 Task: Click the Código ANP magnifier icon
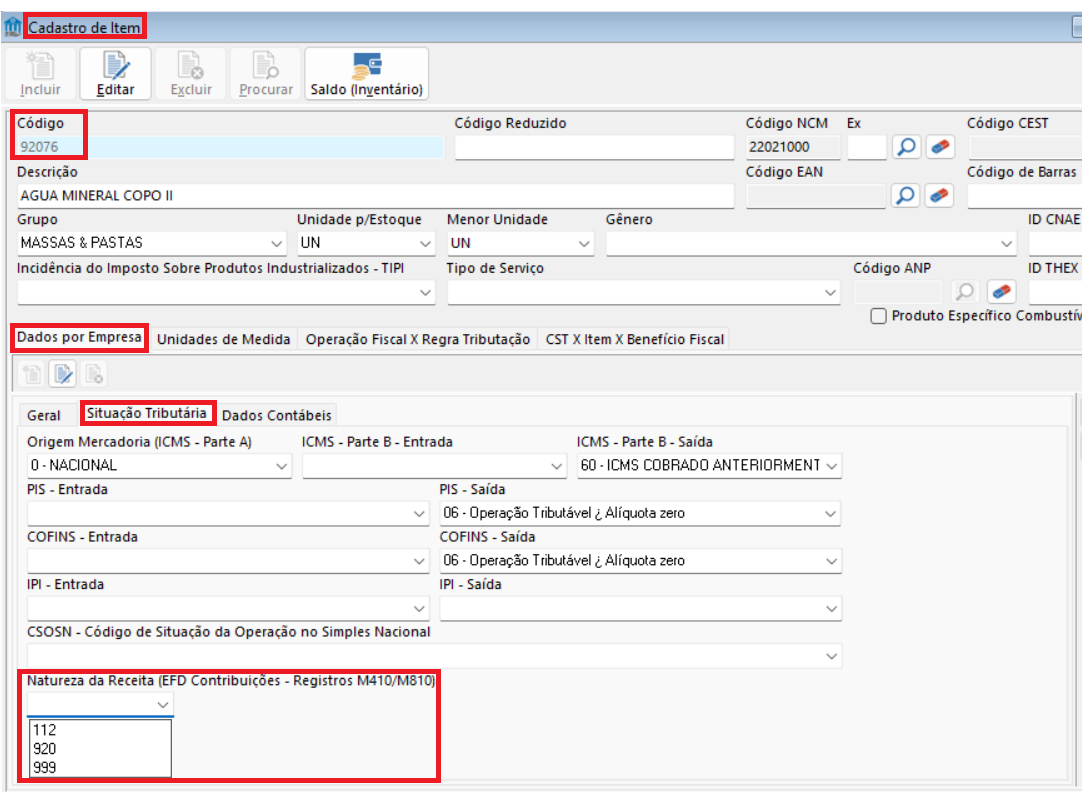pyautogui.click(x=965, y=291)
